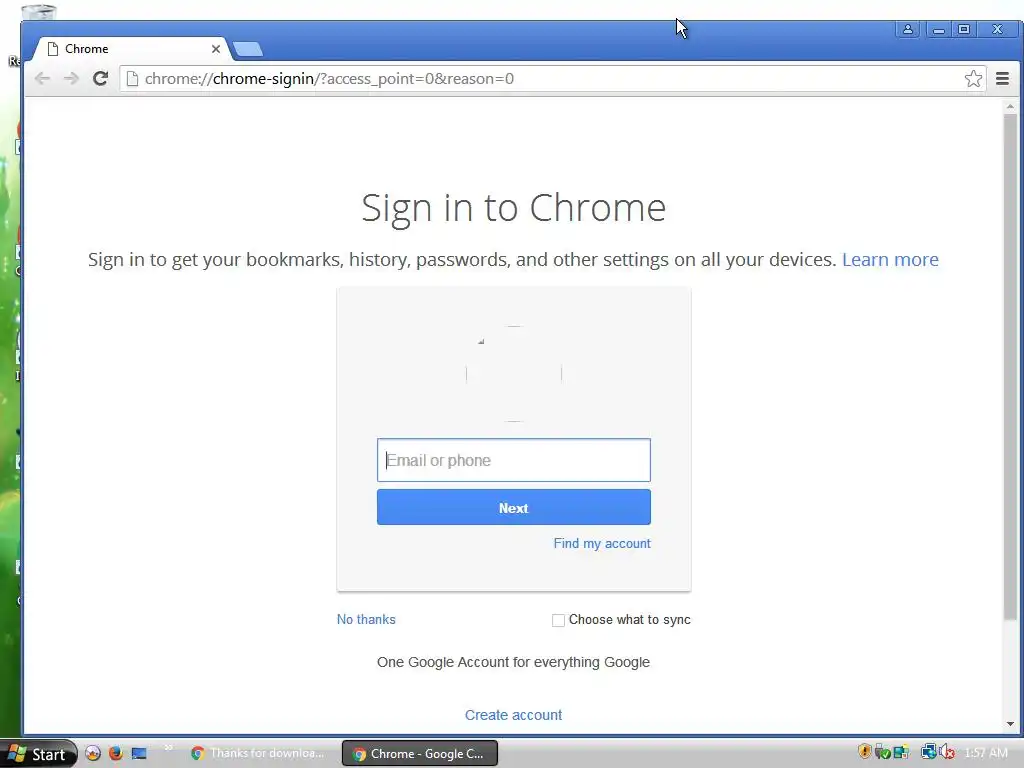This screenshot has height=768, width=1024.
Task: Click the No thanks link
Action: tap(366, 619)
